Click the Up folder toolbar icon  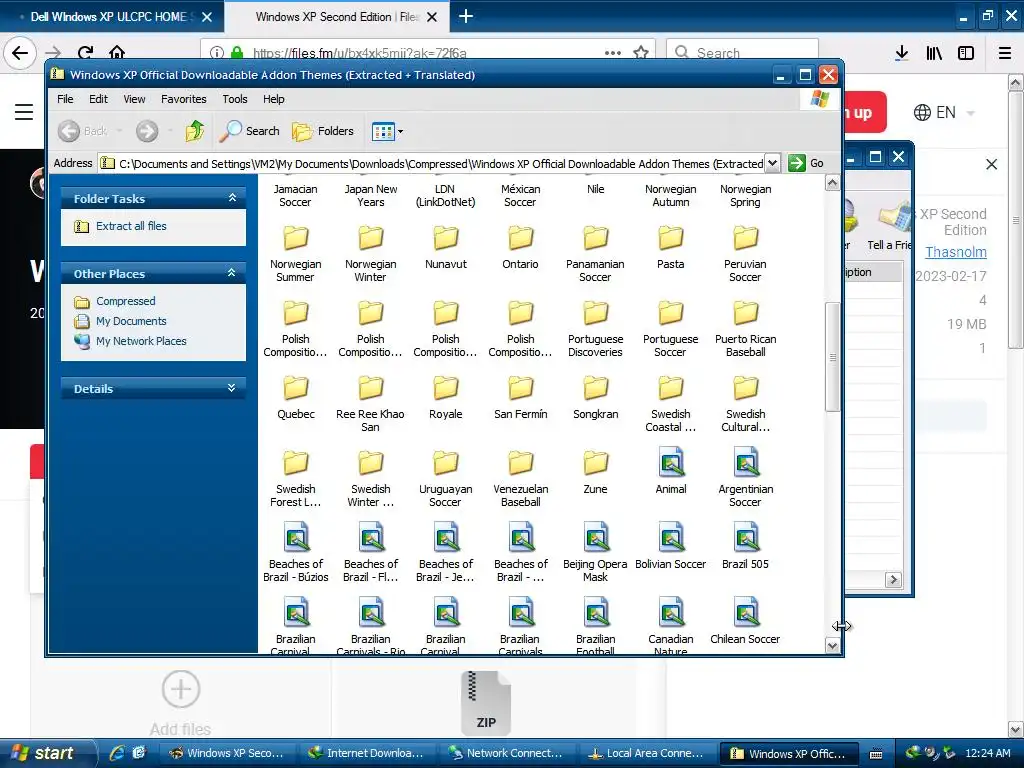coord(194,131)
